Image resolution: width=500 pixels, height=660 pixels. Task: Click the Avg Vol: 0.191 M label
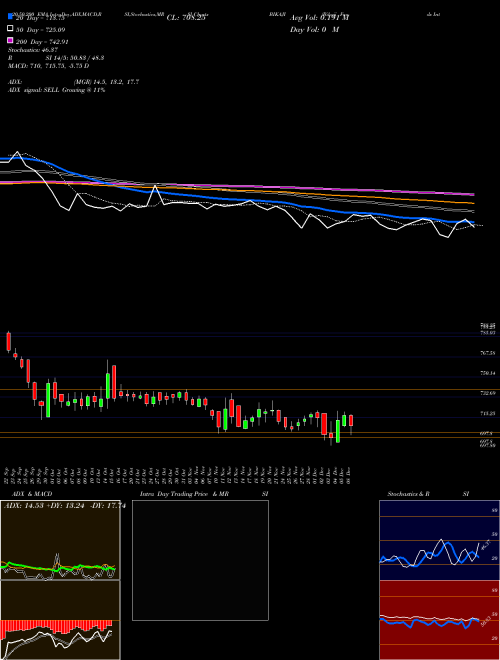pos(319,18)
